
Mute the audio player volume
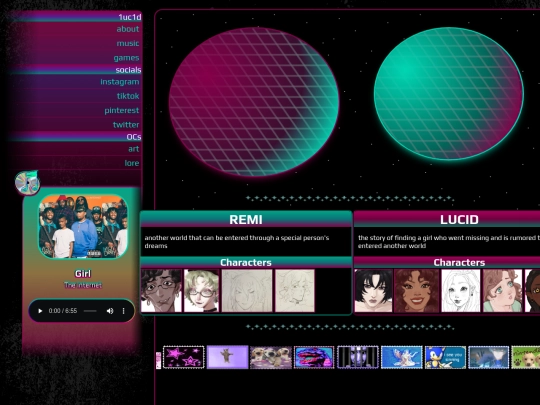tap(110, 311)
